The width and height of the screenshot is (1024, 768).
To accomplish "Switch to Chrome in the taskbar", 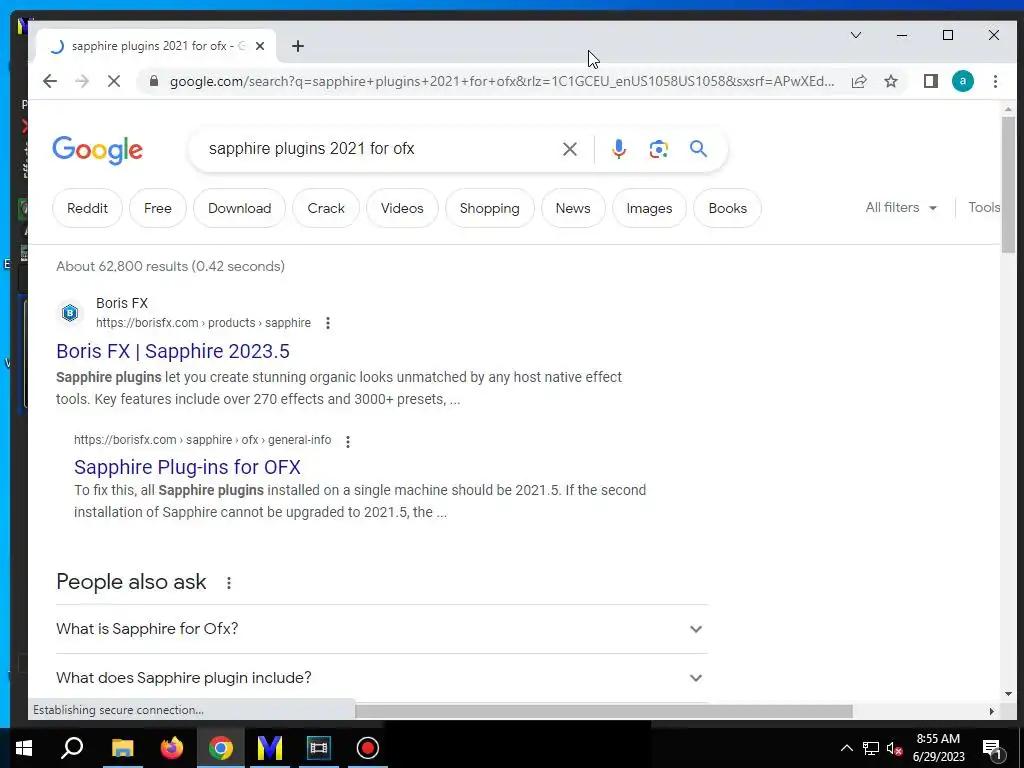I will pos(221,748).
